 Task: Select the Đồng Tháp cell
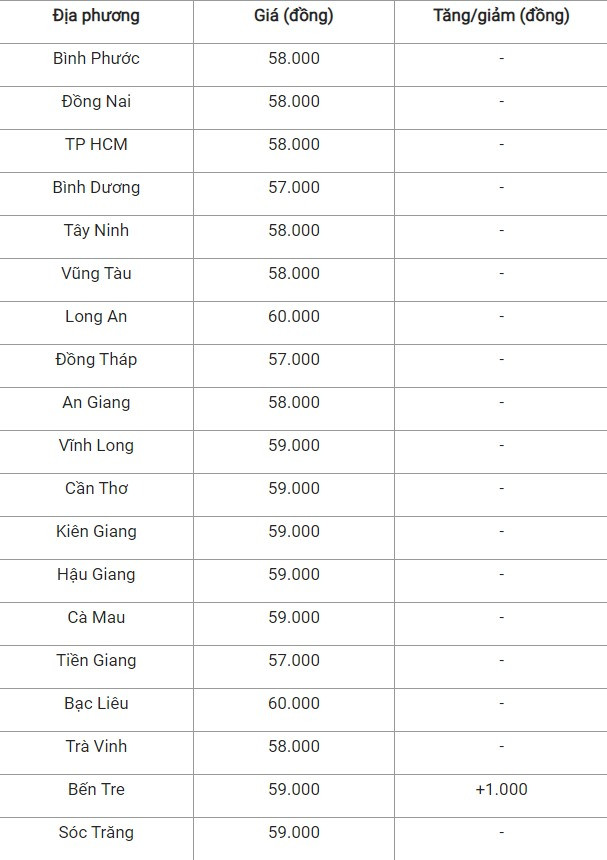[x=96, y=359]
